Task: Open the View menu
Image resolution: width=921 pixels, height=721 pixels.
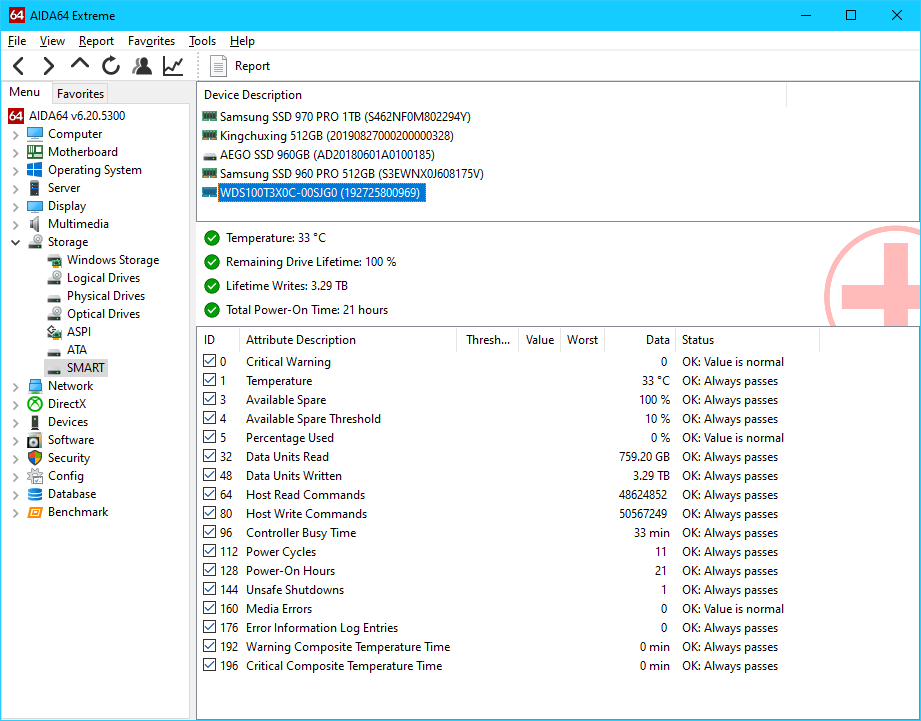Action: click(x=52, y=41)
